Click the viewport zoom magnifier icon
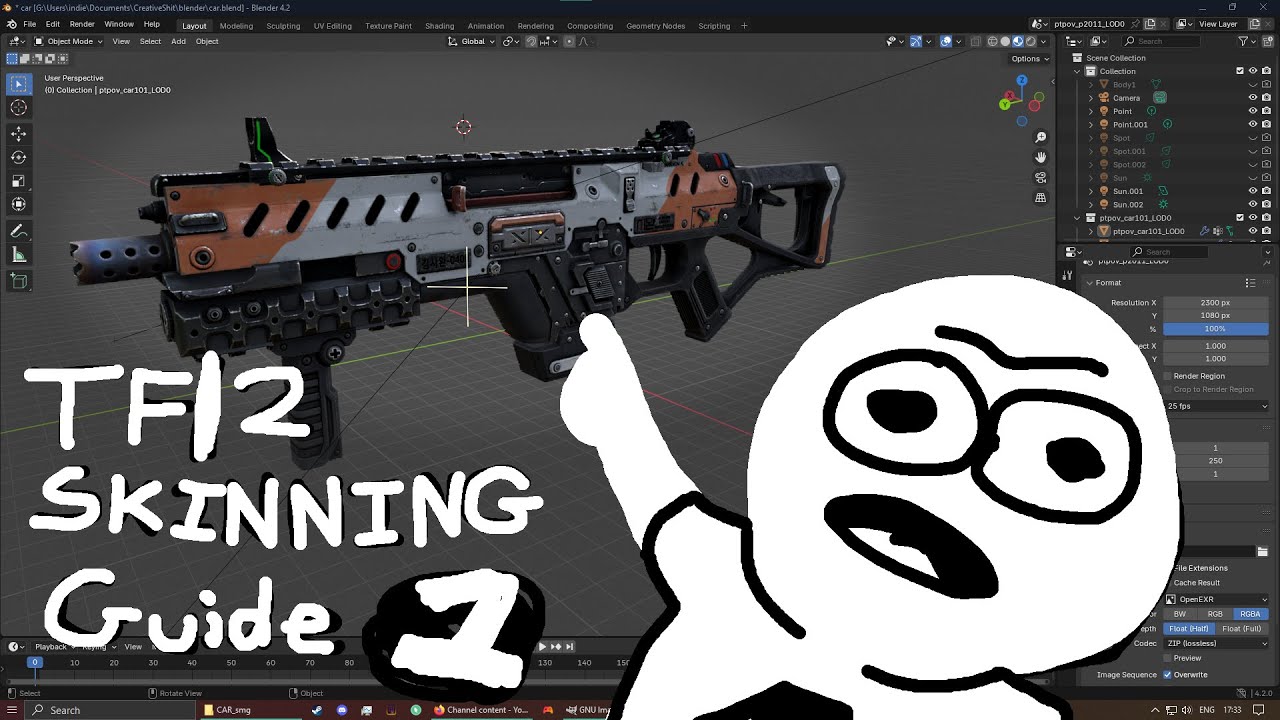The image size is (1280, 720). [x=1040, y=137]
